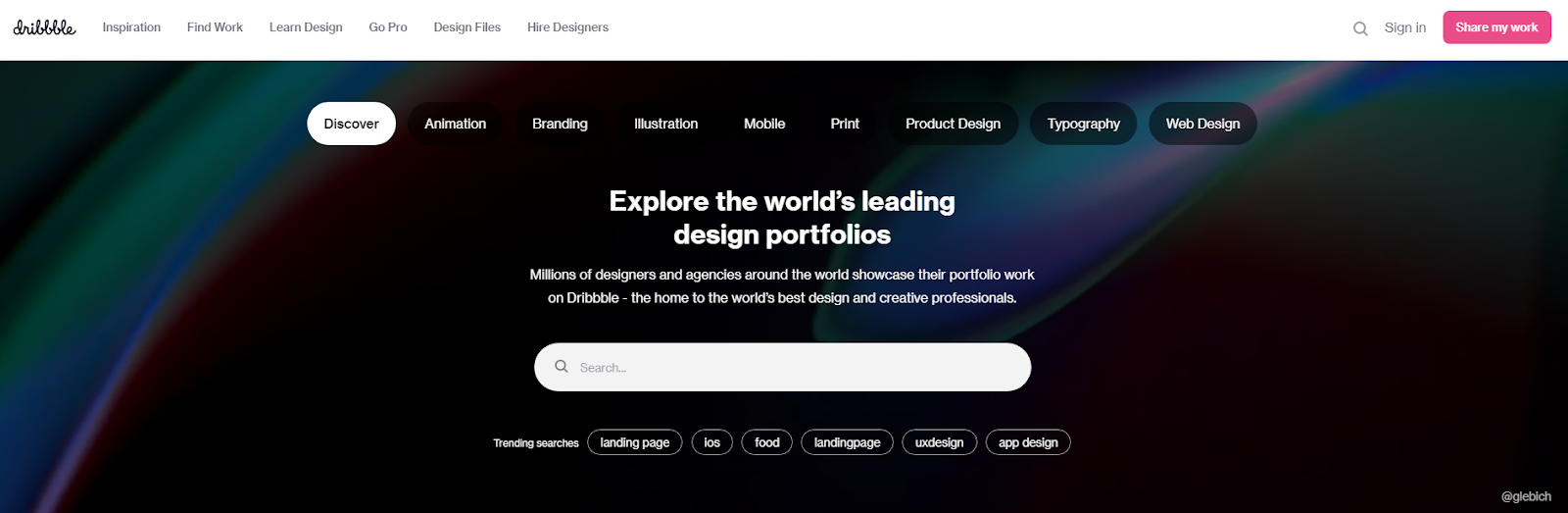Open Hire Designers page

[x=567, y=27]
